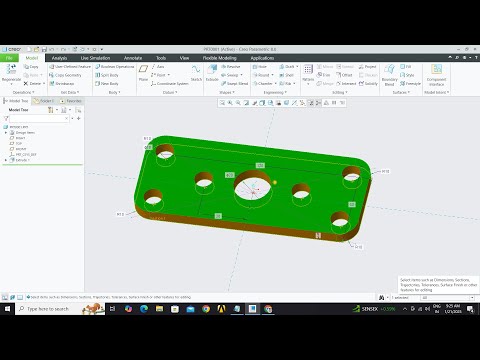
Task: Select the Hole tool in Engineering
Action: (x=260, y=67)
